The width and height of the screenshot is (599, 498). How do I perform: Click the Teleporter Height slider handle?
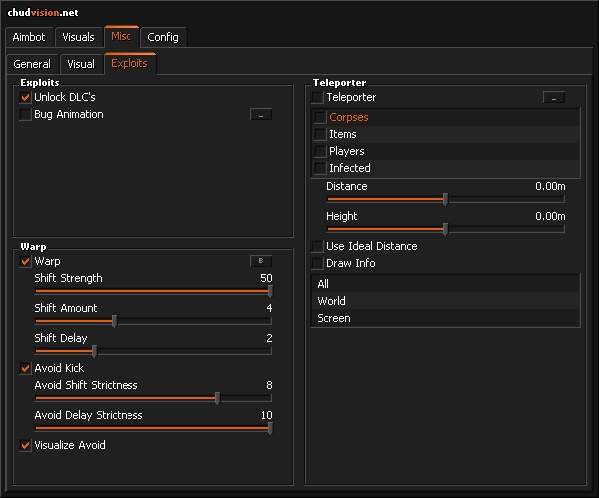[x=445, y=229]
